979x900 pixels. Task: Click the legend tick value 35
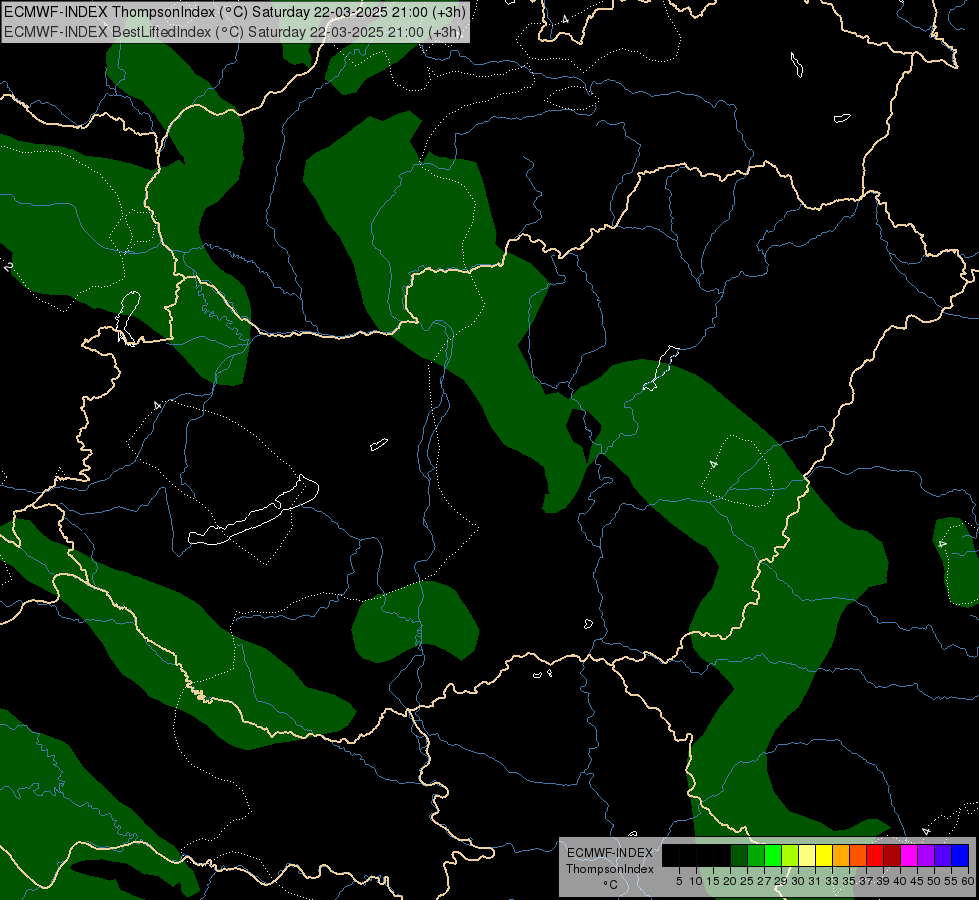(849, 881)
